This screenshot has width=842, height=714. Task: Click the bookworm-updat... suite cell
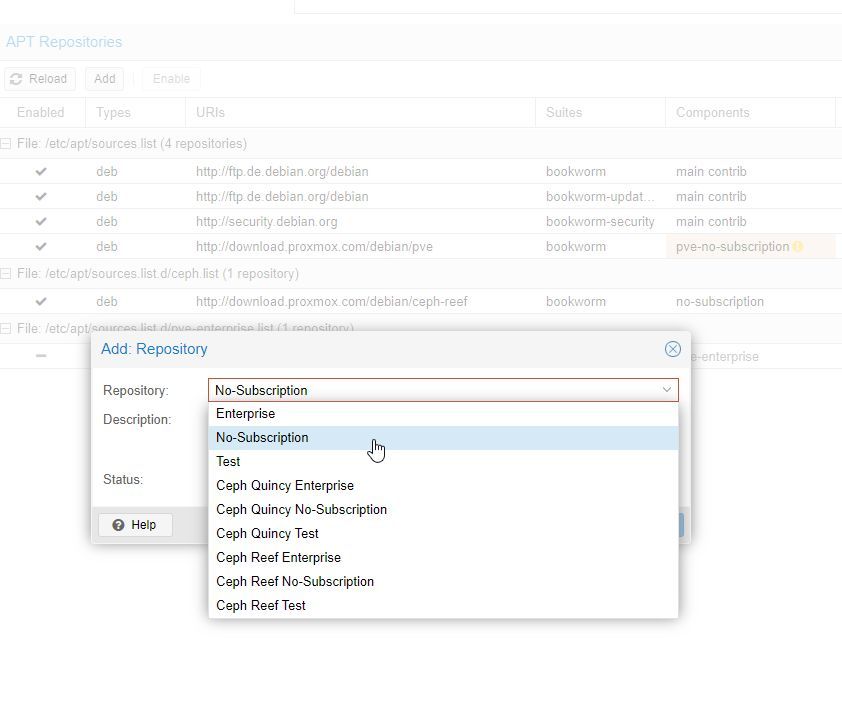[600, 196]
